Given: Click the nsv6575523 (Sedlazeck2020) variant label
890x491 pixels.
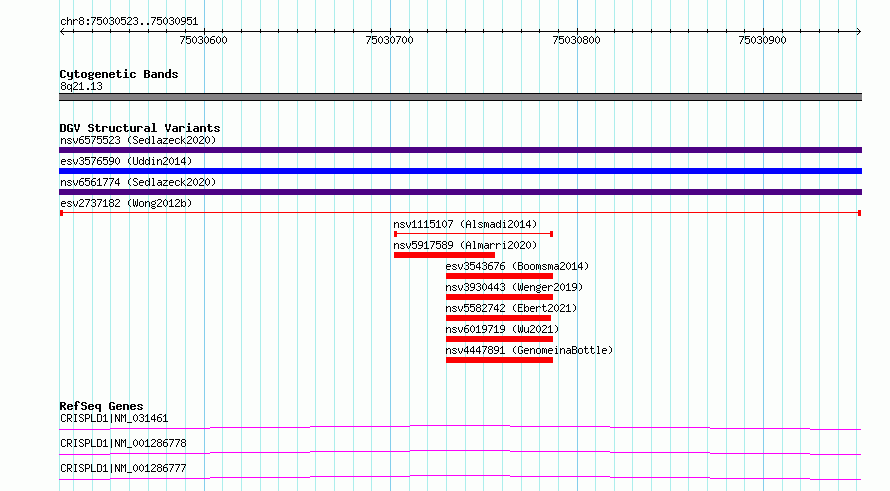Looking at the screenshot, I should [x=138, y=140].
